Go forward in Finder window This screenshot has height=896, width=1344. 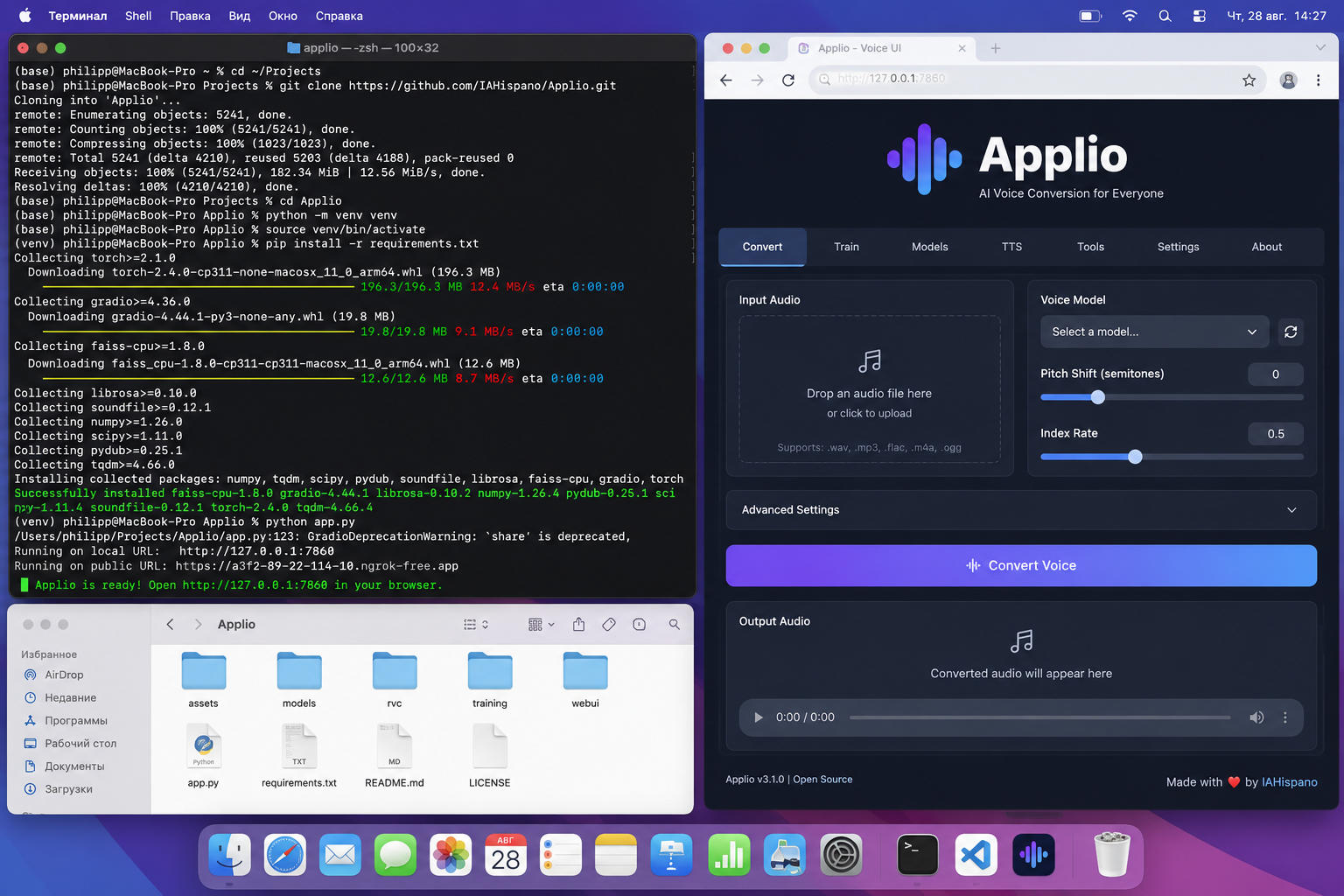pyautogui.click(x=199, y=624)
